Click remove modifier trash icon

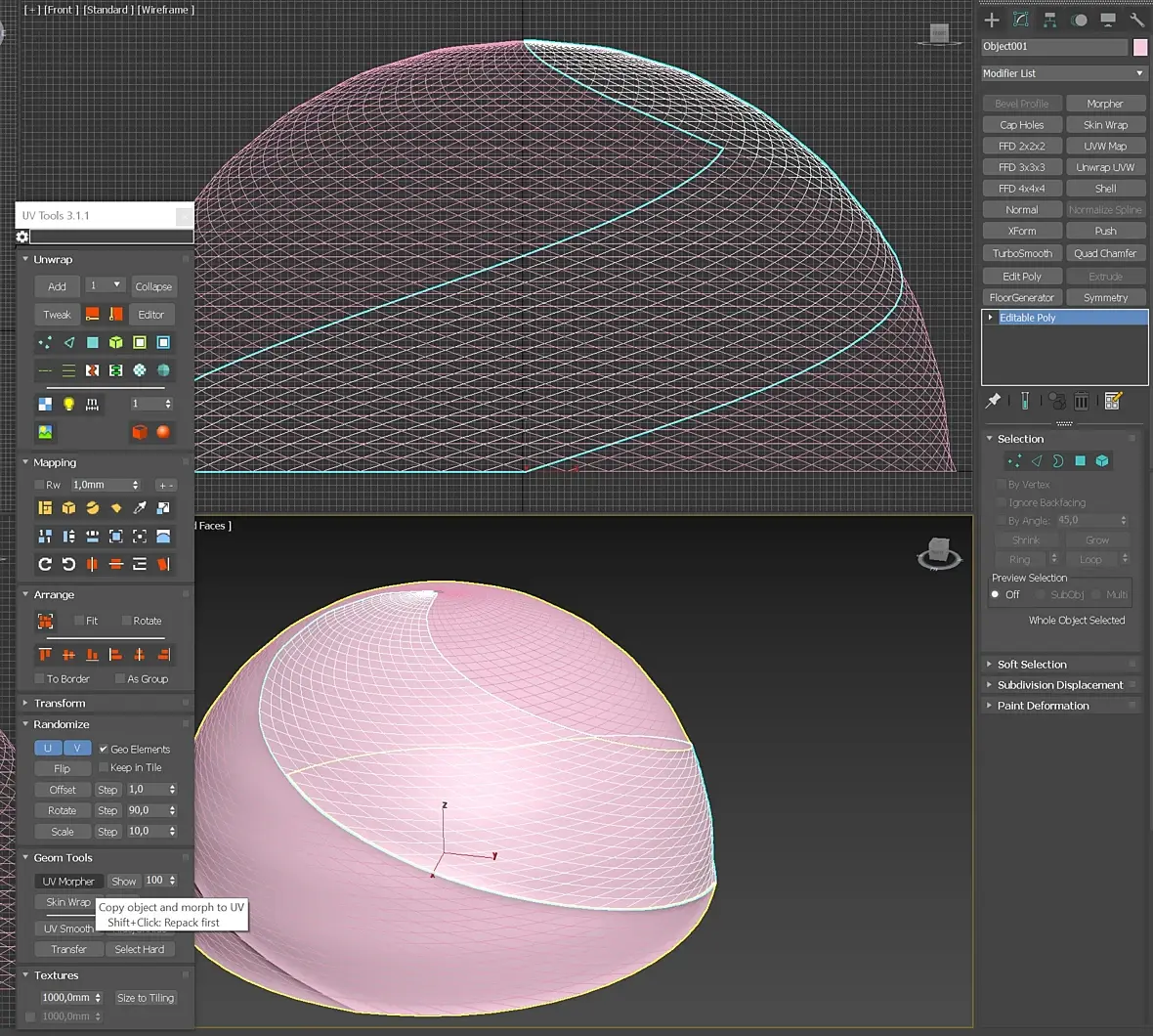(x=1081, y=401)
